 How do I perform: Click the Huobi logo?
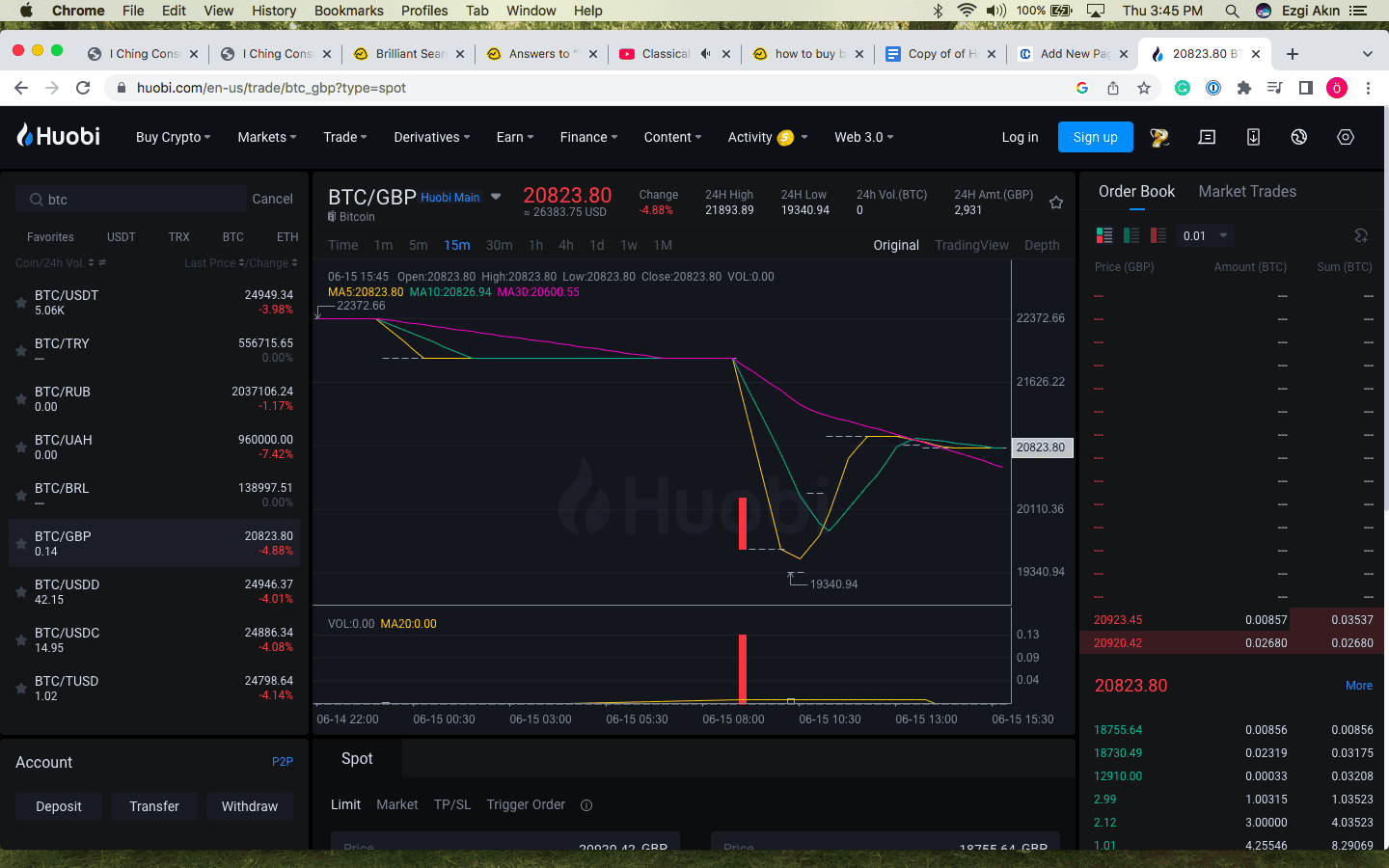58,136
